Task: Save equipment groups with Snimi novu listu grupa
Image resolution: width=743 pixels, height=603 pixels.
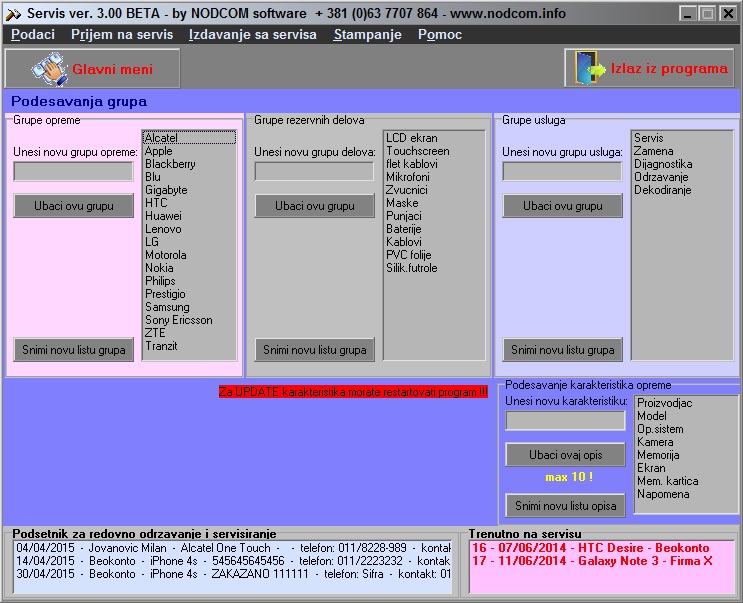Action: [73, 350]
